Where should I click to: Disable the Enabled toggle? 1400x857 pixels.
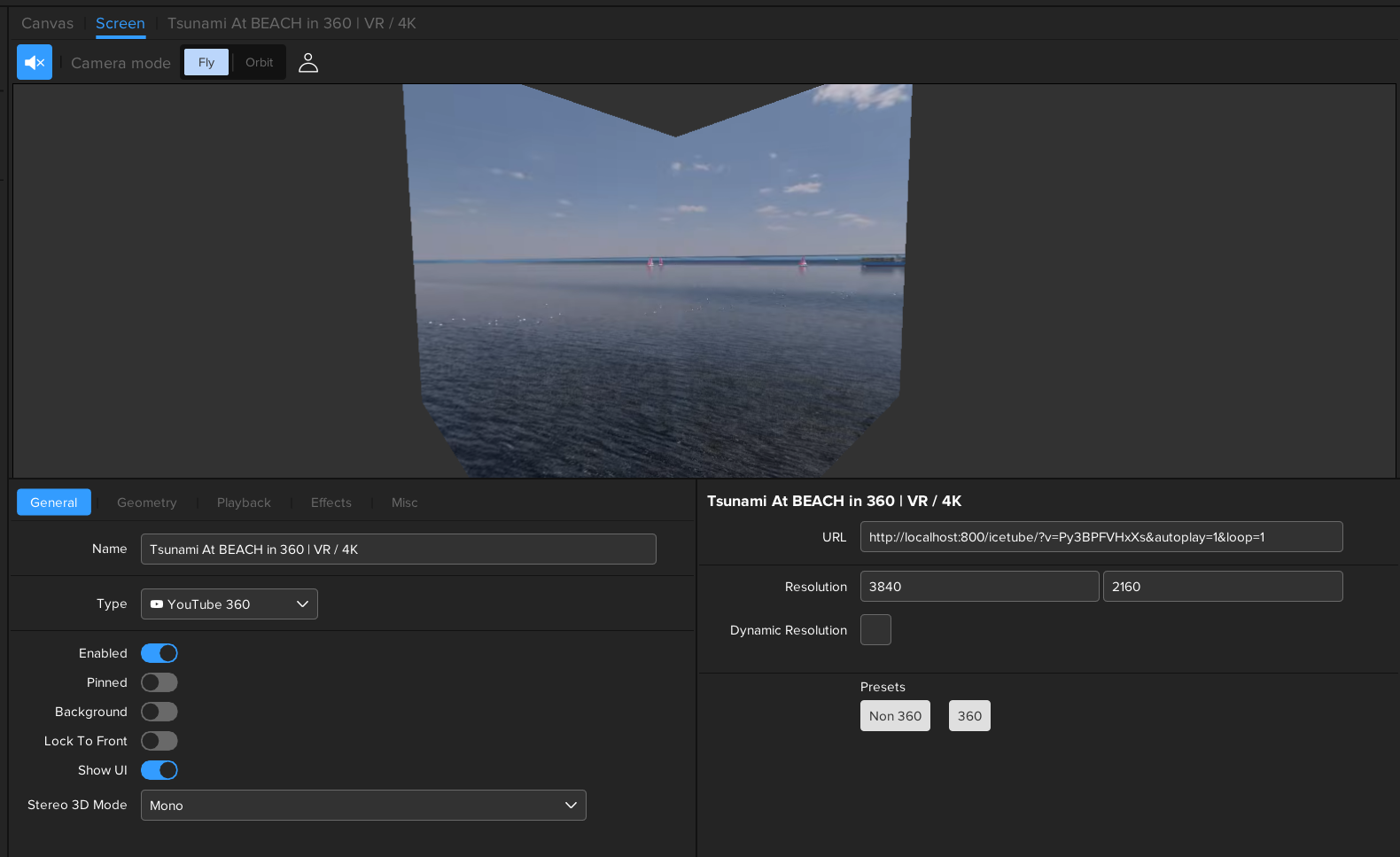click(159, 653)
